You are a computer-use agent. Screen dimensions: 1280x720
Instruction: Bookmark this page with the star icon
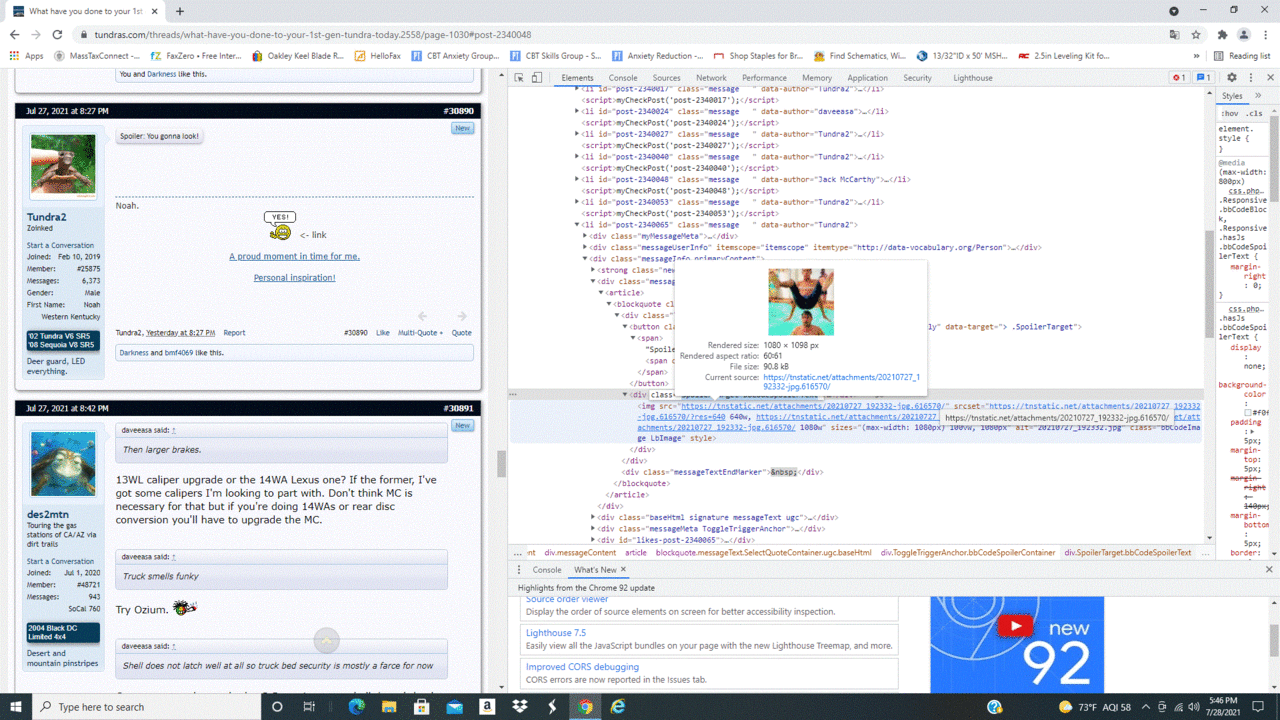pos(1196,34)
